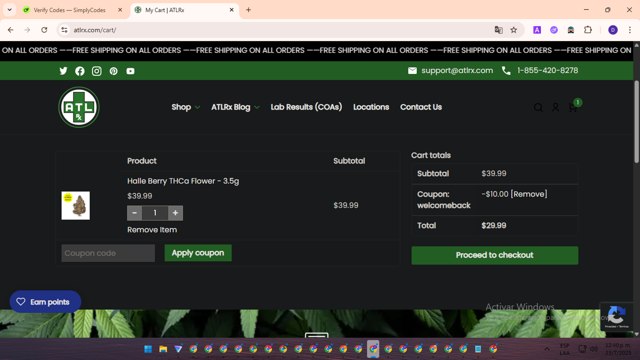Open user account icon in header
The image size is (640, 360).
[556, 107]
